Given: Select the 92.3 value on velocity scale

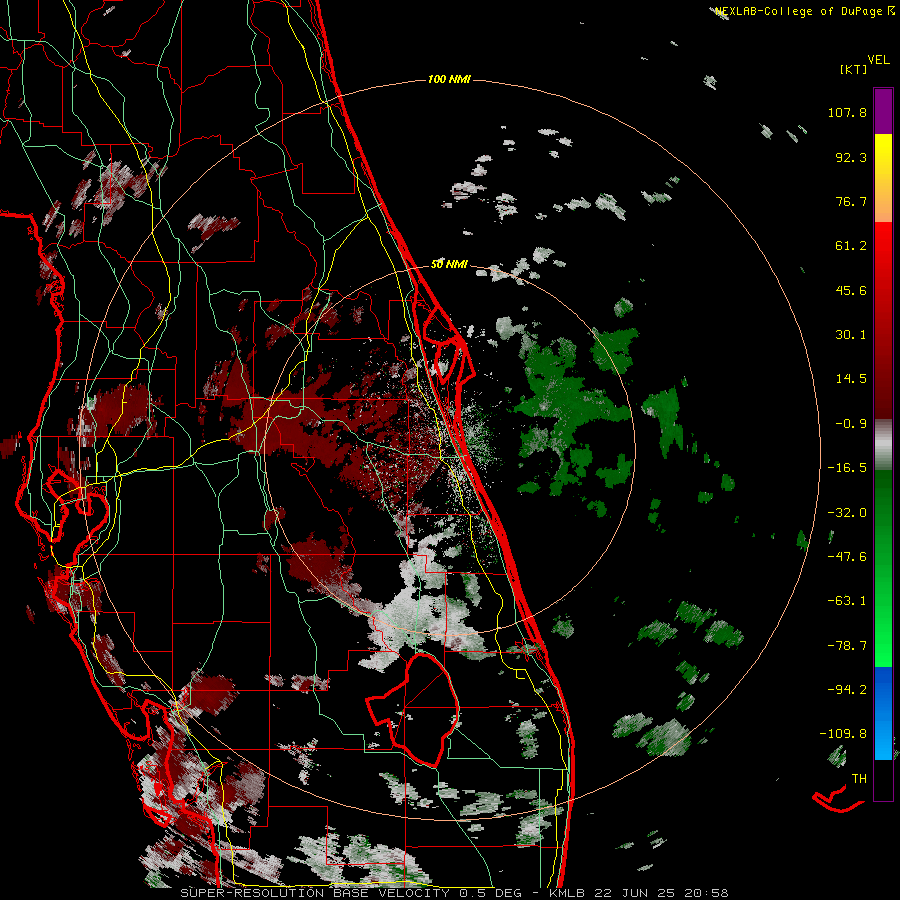Looking at the screenshot, I should click(x=851, y=157).
